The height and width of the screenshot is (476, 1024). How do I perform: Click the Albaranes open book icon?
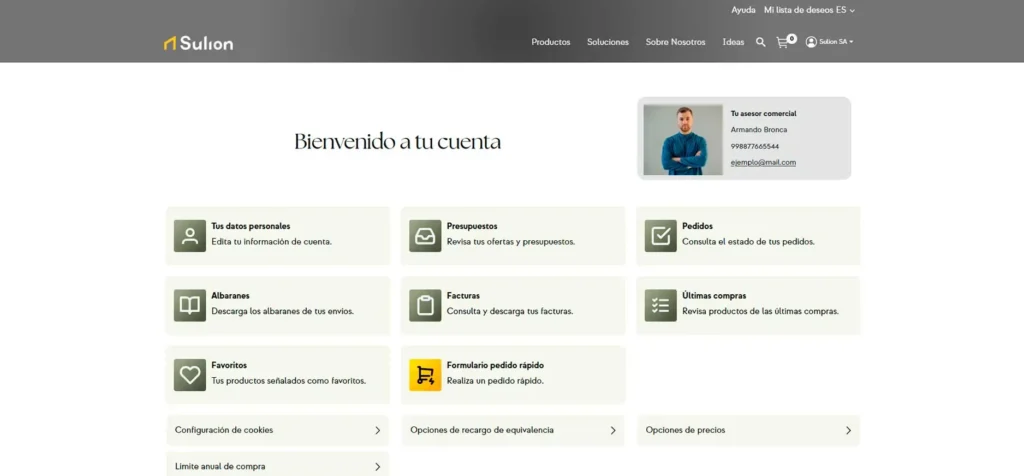(190, 306)
